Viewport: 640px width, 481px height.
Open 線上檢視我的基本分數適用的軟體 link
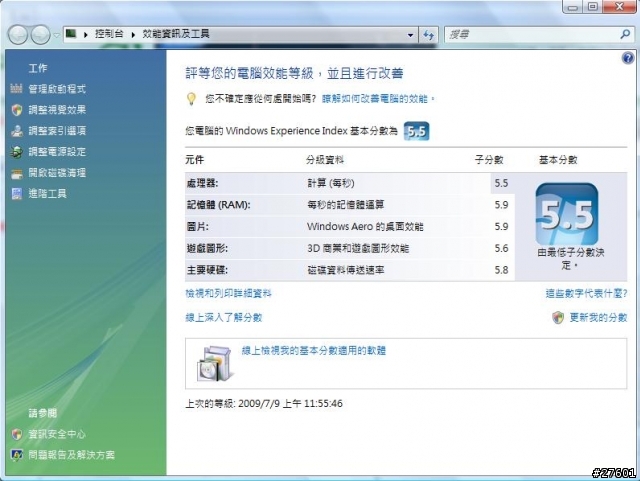pos(313,350)
